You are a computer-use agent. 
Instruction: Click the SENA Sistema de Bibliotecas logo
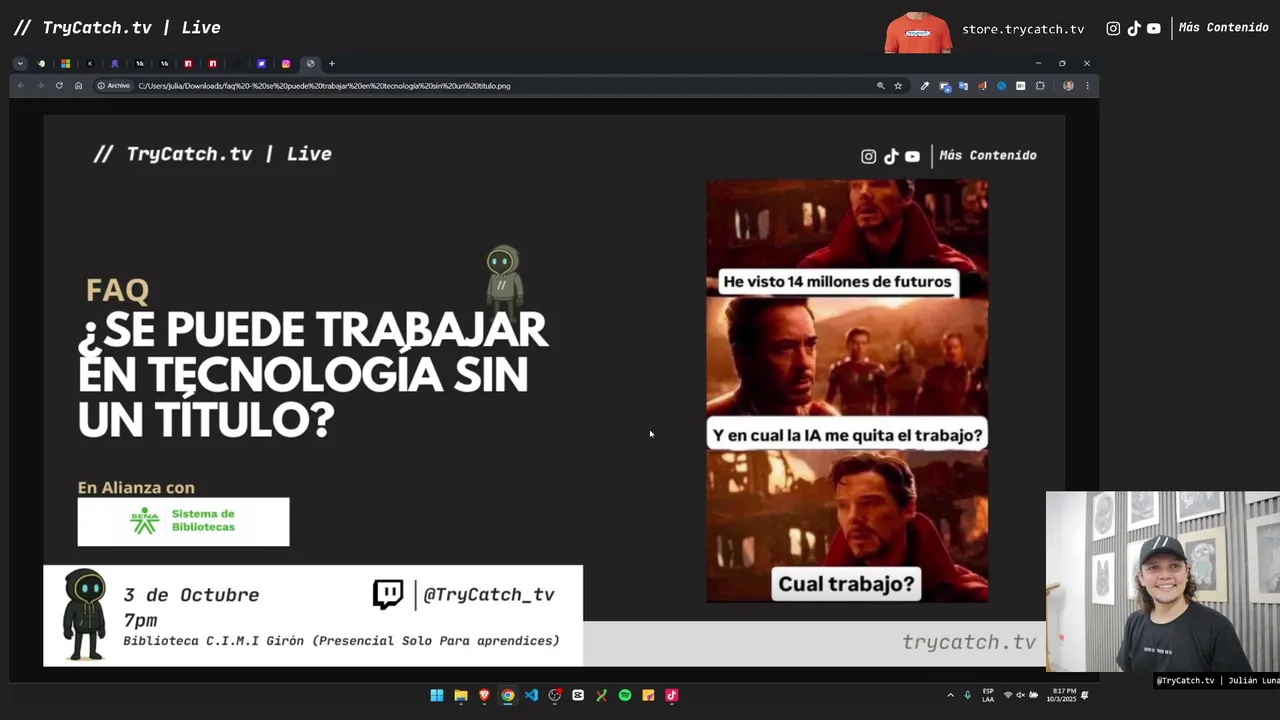click(183, 521)
